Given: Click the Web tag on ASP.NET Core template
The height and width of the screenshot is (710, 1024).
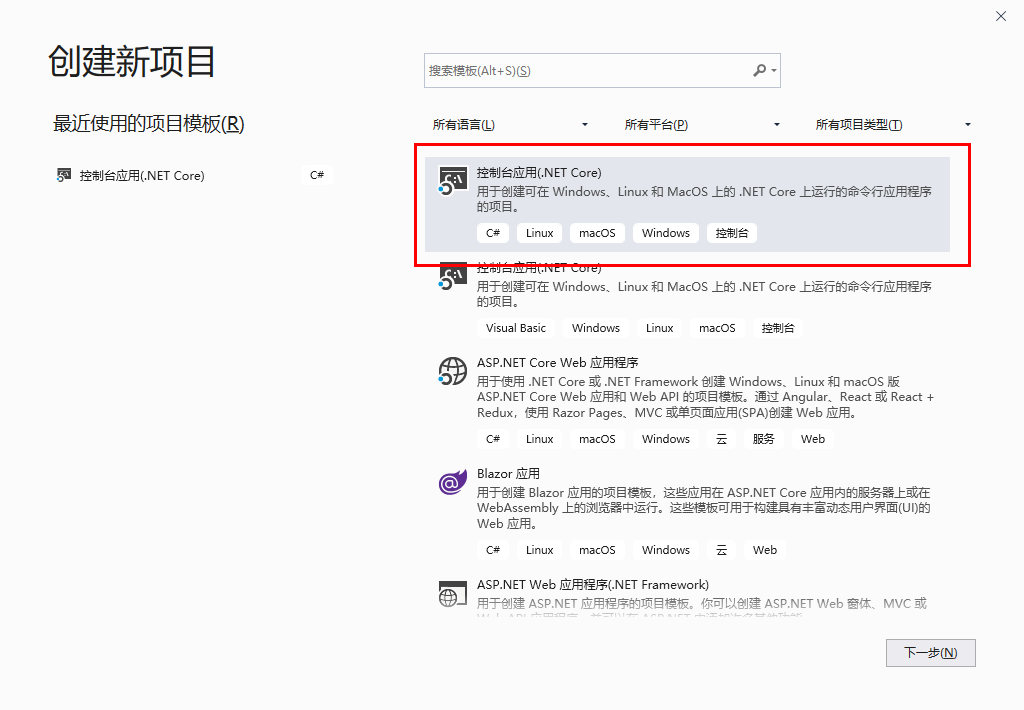Looking at the screenshot, I should tap(813, 439).
